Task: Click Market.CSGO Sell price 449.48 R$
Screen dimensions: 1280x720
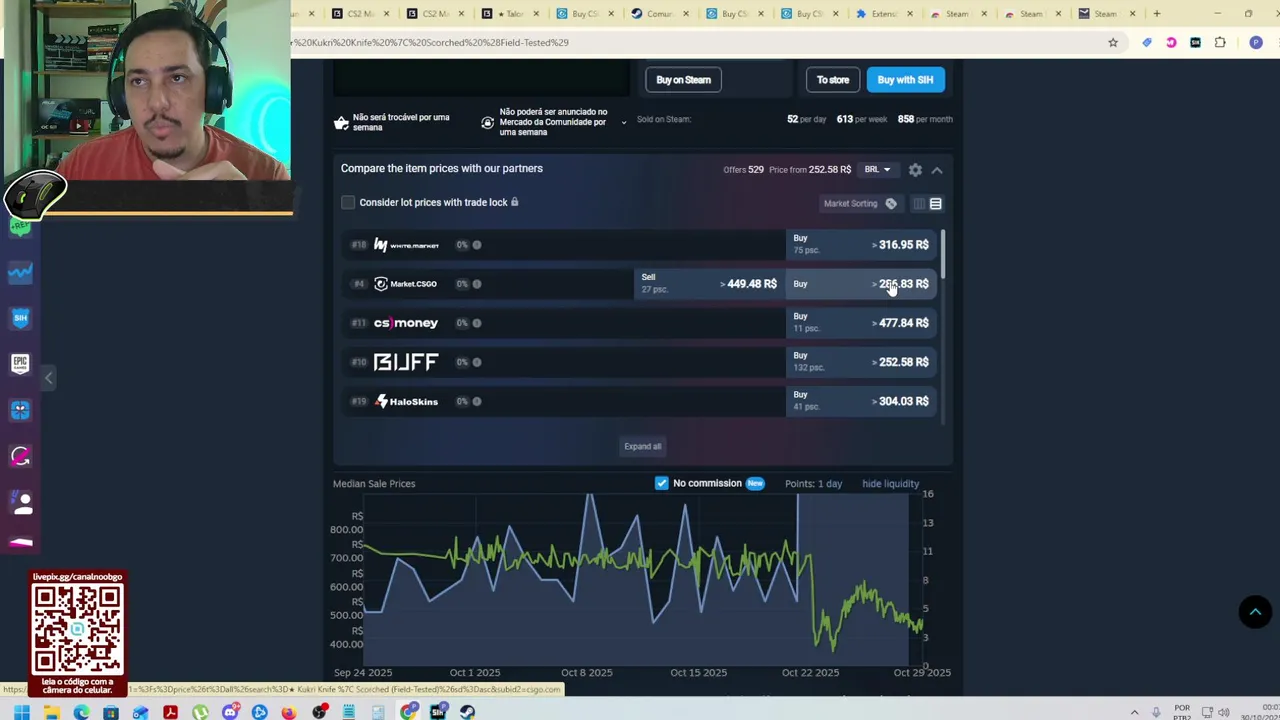Action: click(709, 284)
